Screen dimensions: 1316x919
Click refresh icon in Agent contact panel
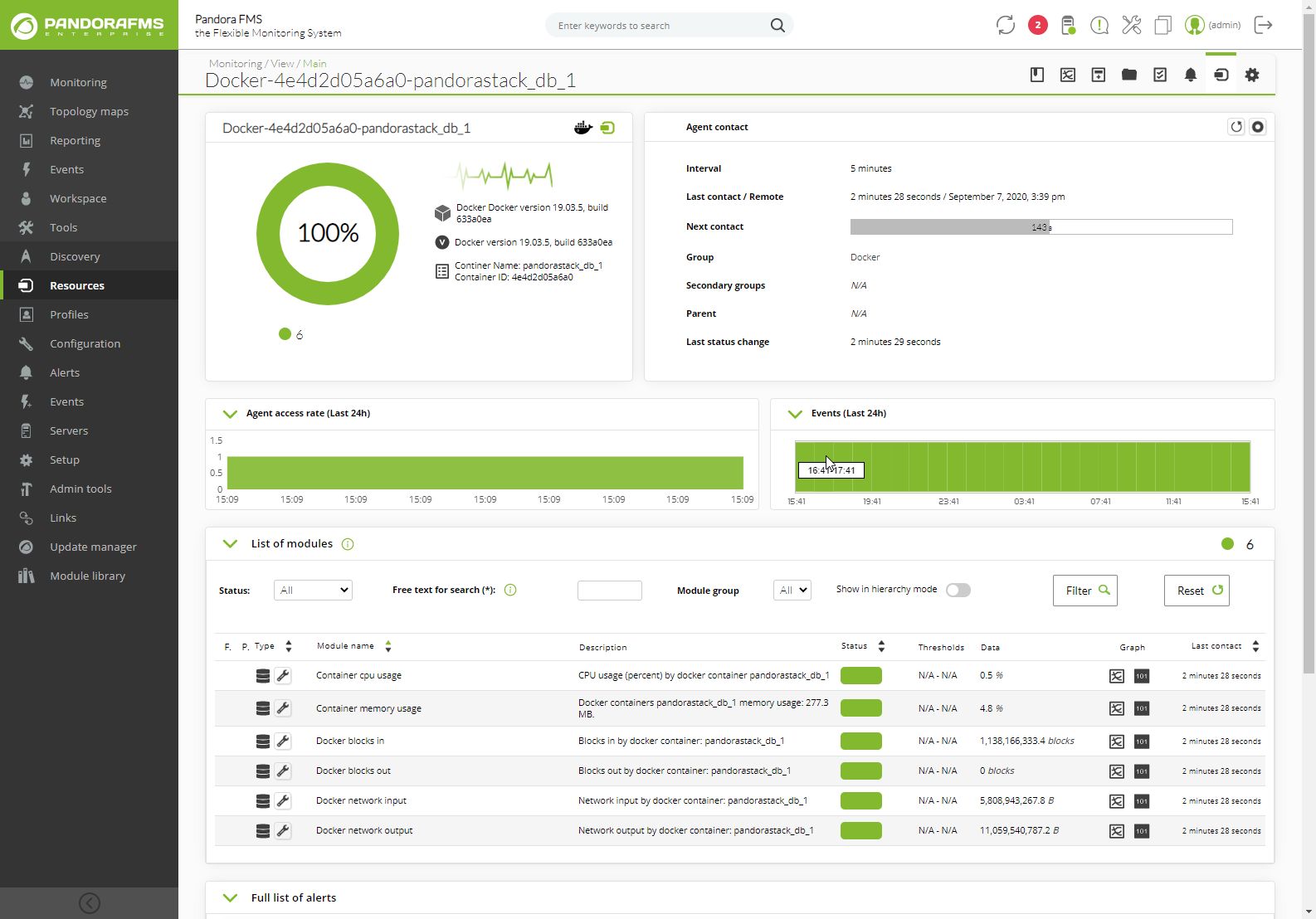pos(1236,127)
